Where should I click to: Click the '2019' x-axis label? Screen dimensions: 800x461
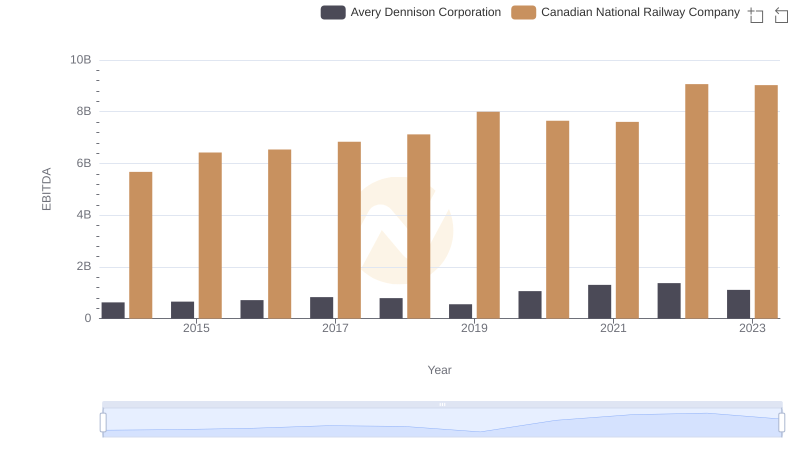pyautogui.click(x=474, y=328)
